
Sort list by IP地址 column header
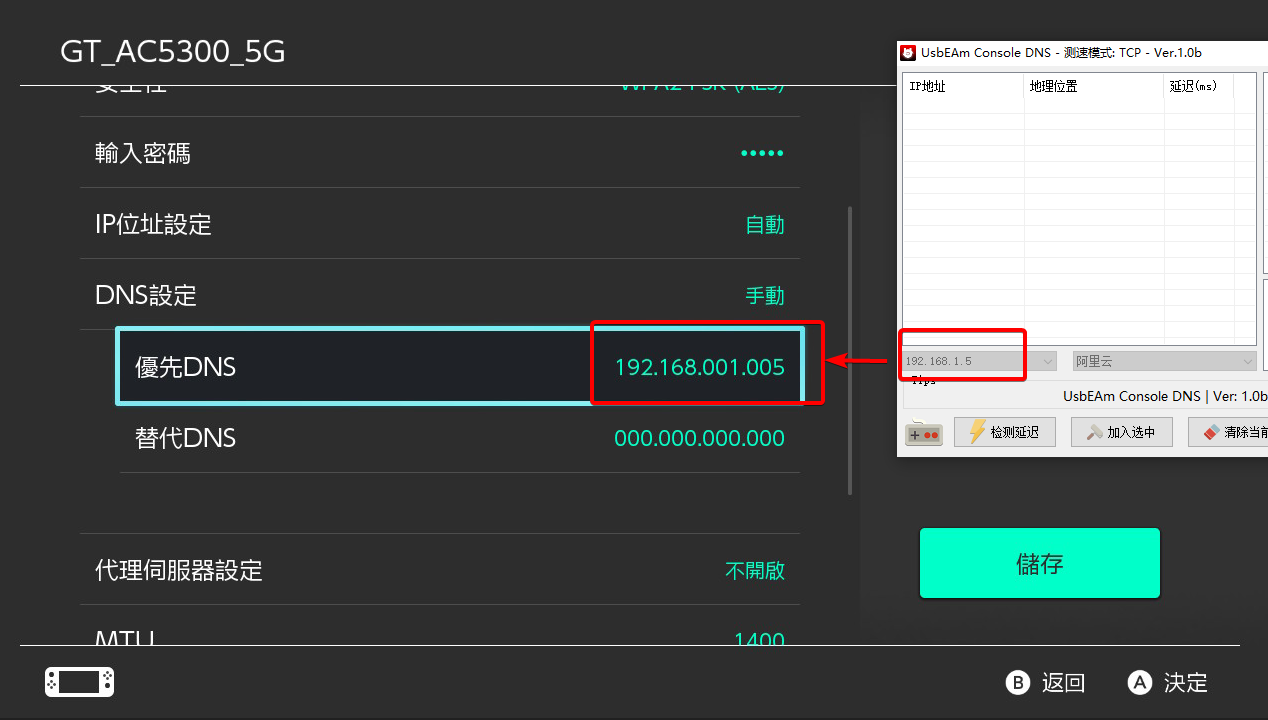coord(963,86)
